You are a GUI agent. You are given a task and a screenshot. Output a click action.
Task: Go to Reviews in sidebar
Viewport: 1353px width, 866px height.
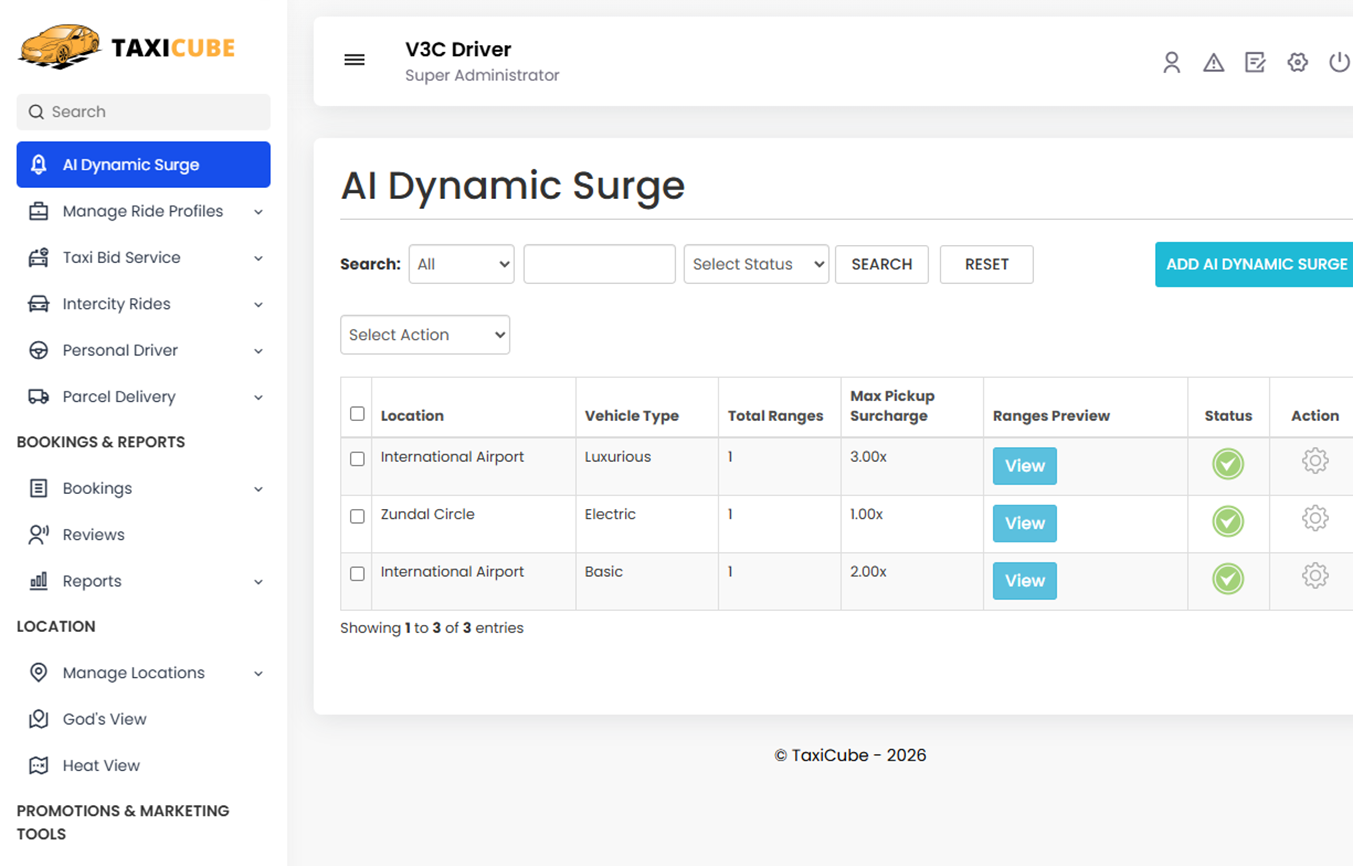(93, 534)
